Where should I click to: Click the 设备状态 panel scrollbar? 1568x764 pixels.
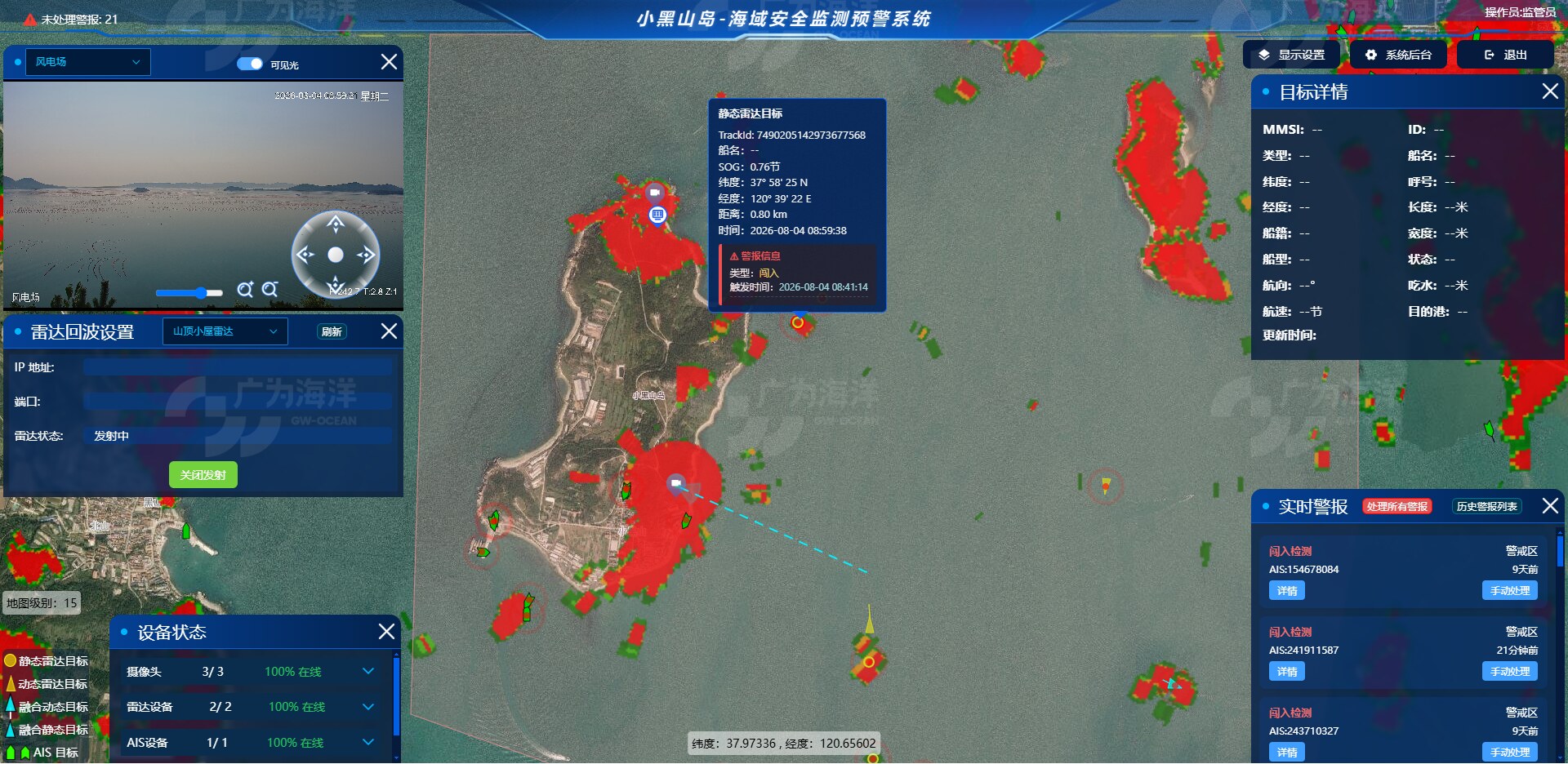[396, 695]
